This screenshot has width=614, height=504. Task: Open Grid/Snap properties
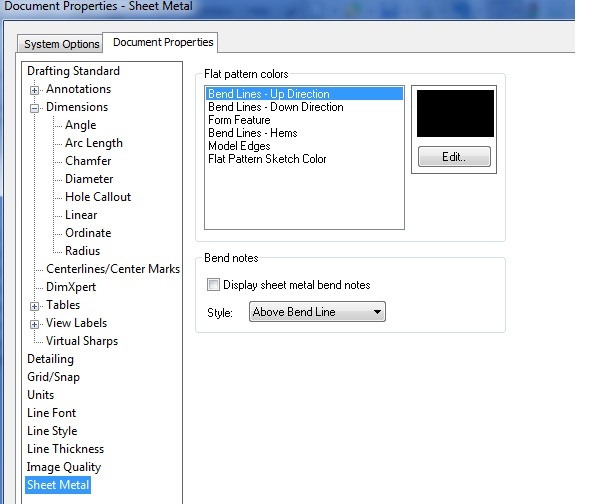tap(53, 377)
